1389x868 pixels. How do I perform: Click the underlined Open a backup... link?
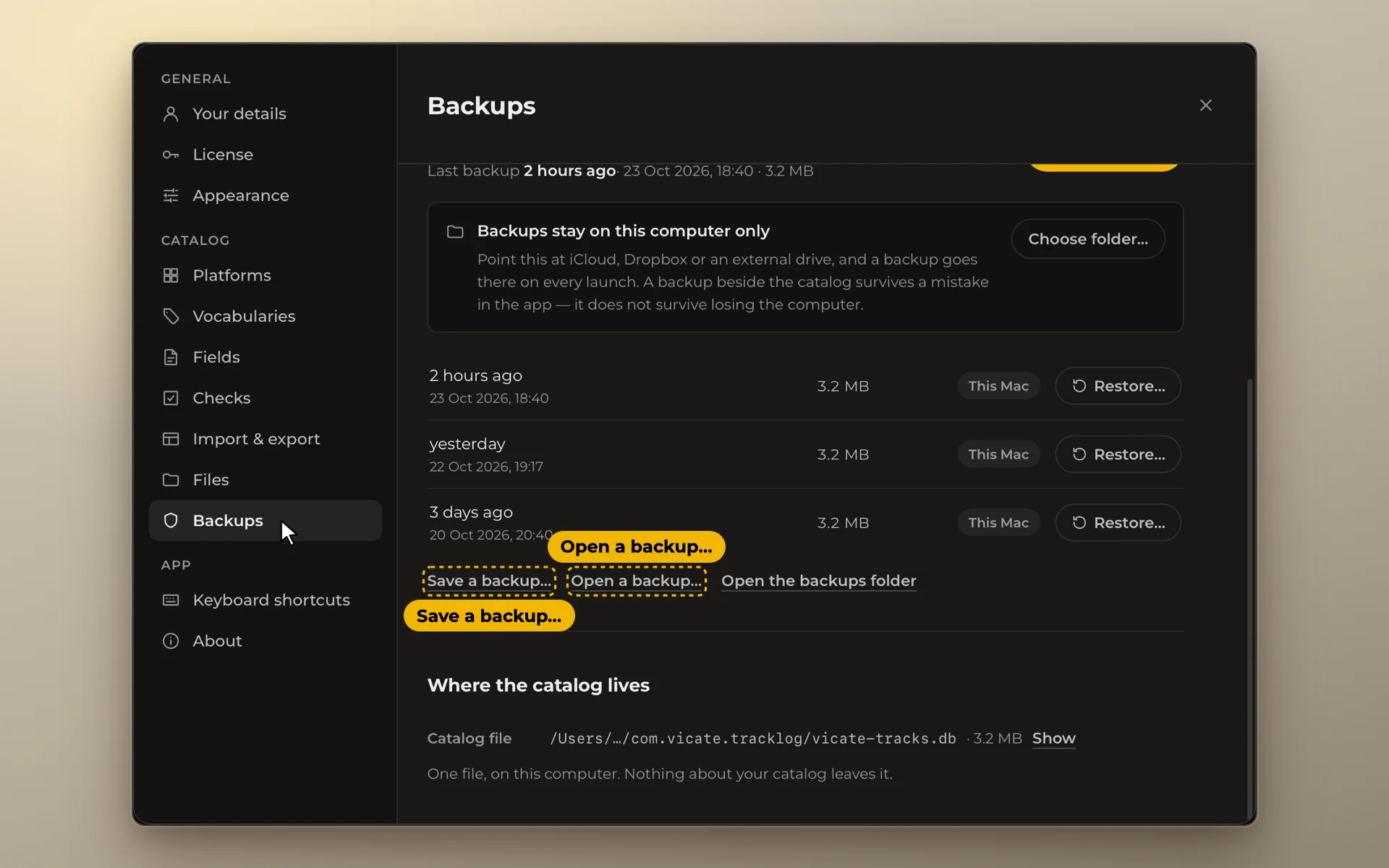pos(637,581)
